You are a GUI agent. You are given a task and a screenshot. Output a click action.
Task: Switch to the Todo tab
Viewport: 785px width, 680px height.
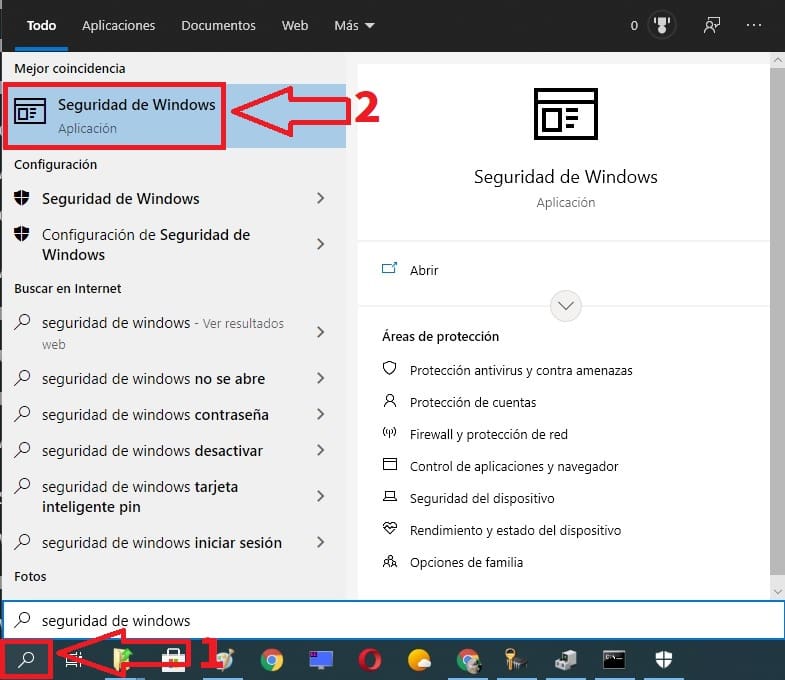(41, 26)
